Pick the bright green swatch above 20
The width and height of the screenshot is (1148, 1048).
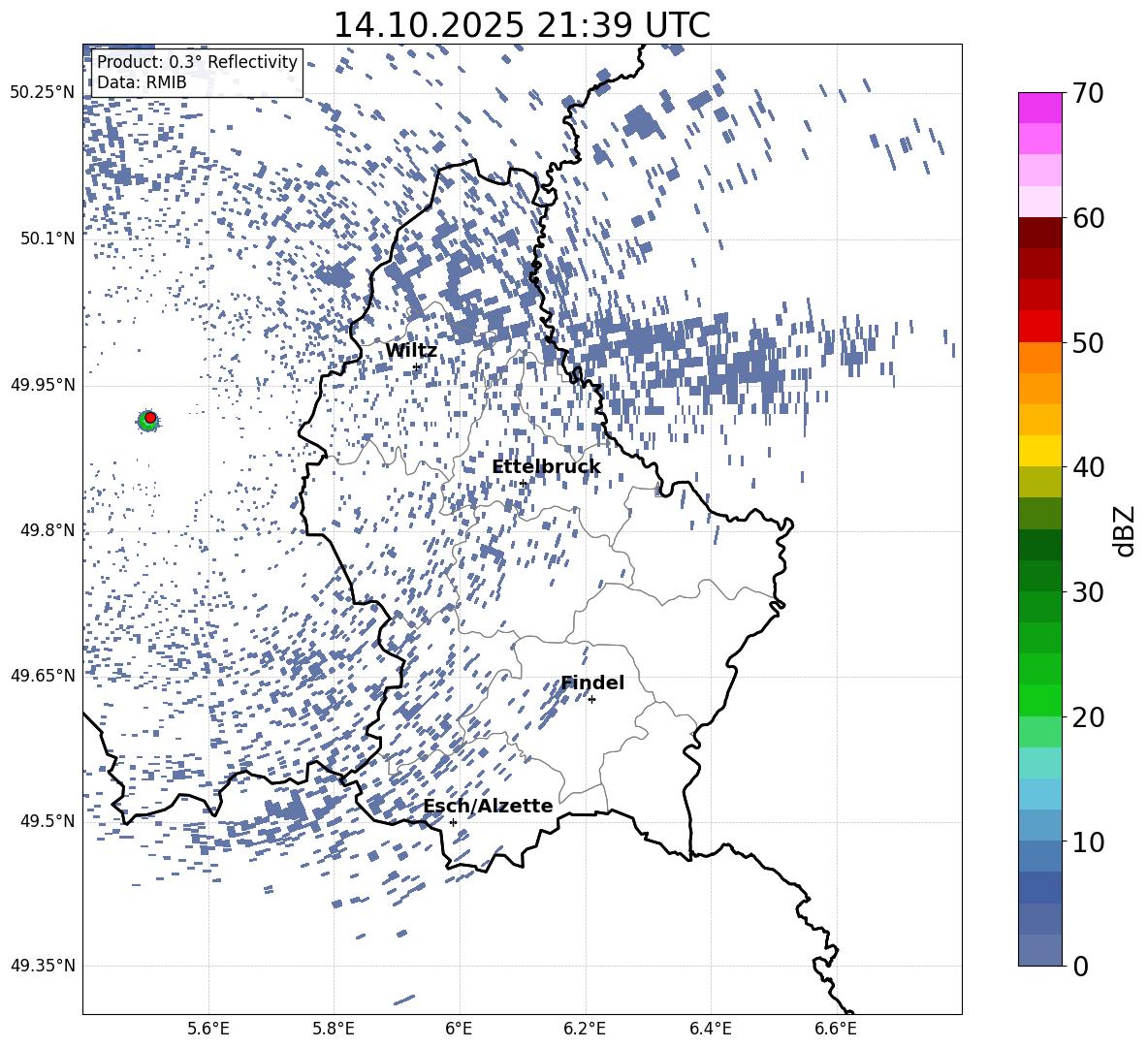[1039, 700]
